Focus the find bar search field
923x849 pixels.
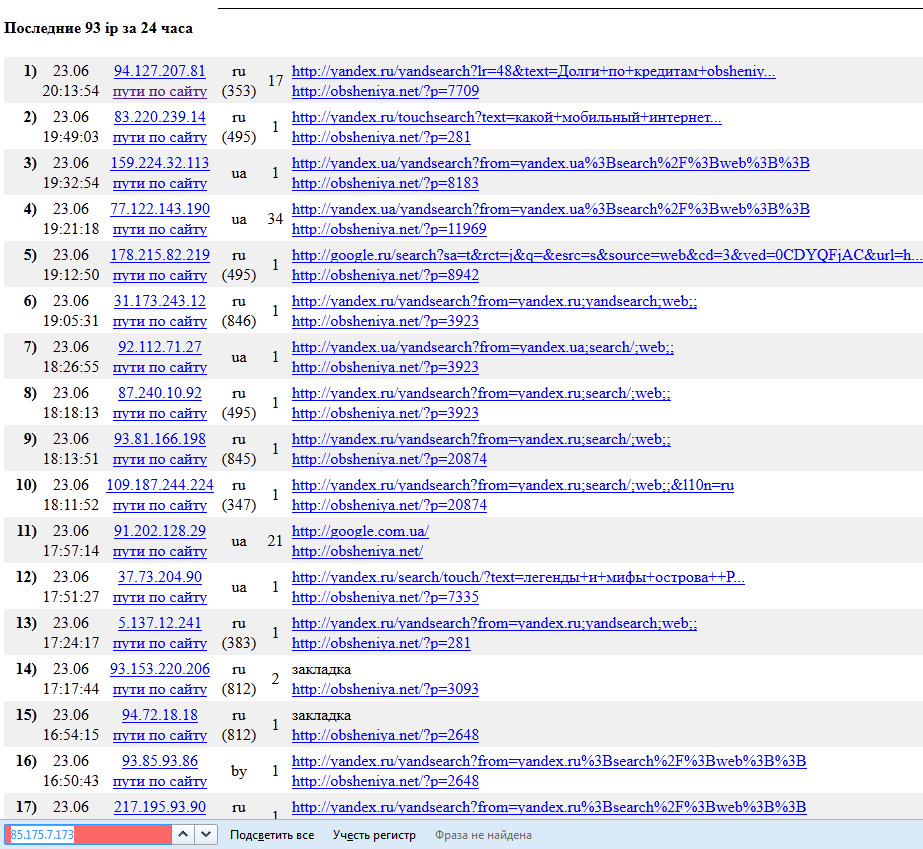[88, 834]
